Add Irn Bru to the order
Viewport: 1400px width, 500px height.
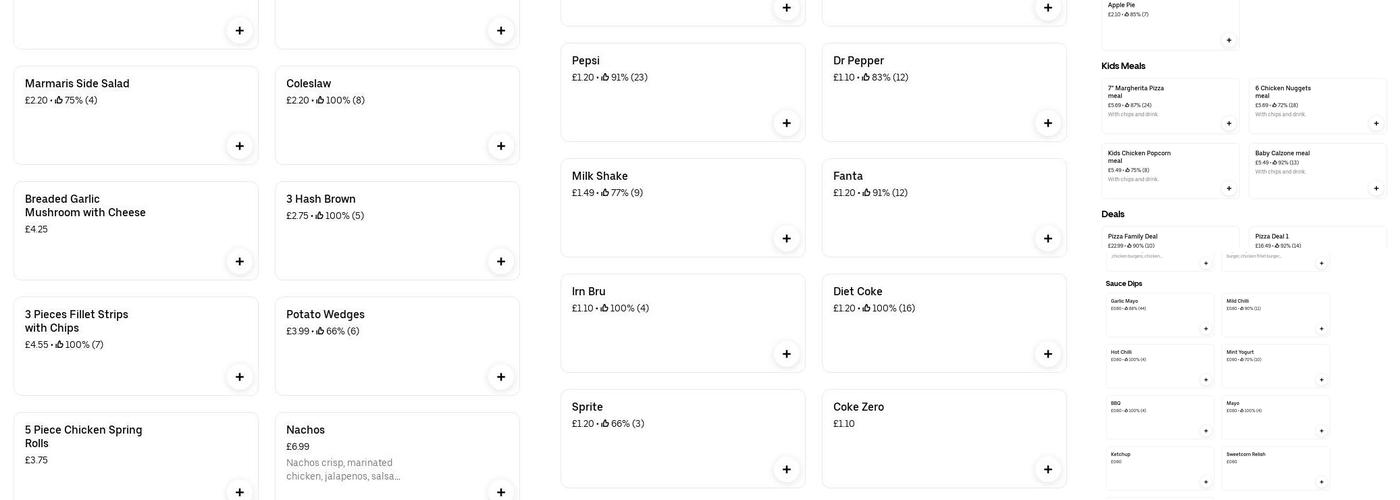click(786, 354)
